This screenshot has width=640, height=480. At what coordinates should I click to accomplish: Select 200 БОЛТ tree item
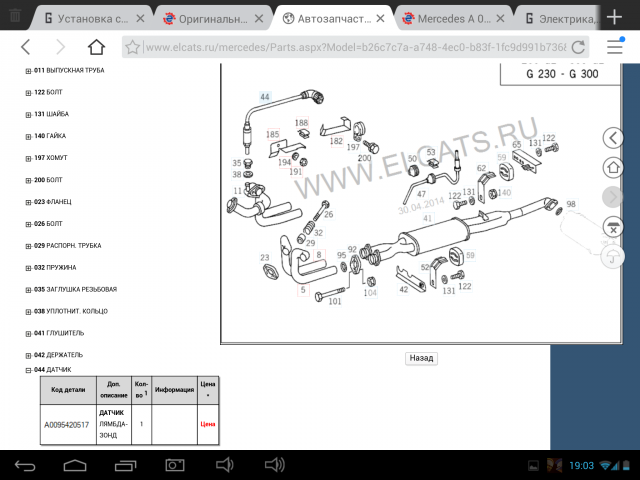point(48,180)
